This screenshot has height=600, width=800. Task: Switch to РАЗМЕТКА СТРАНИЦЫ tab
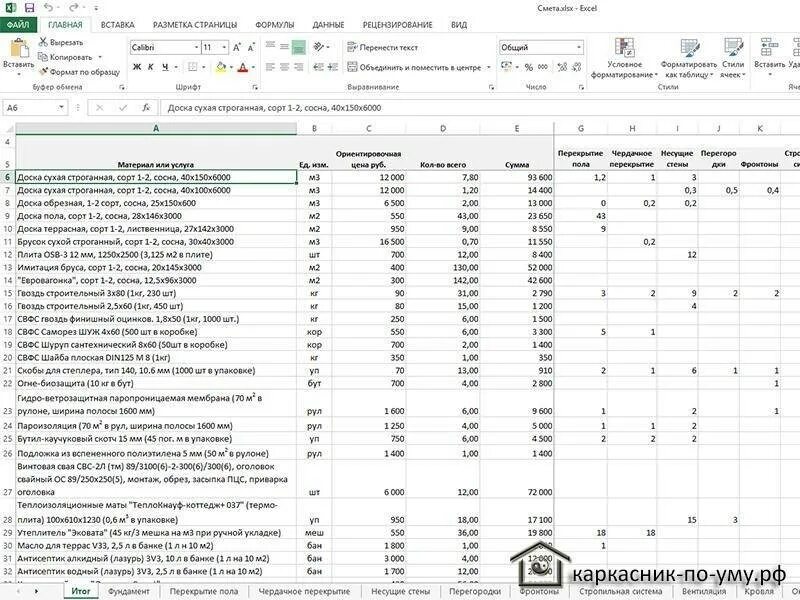(x=195, y=24)
